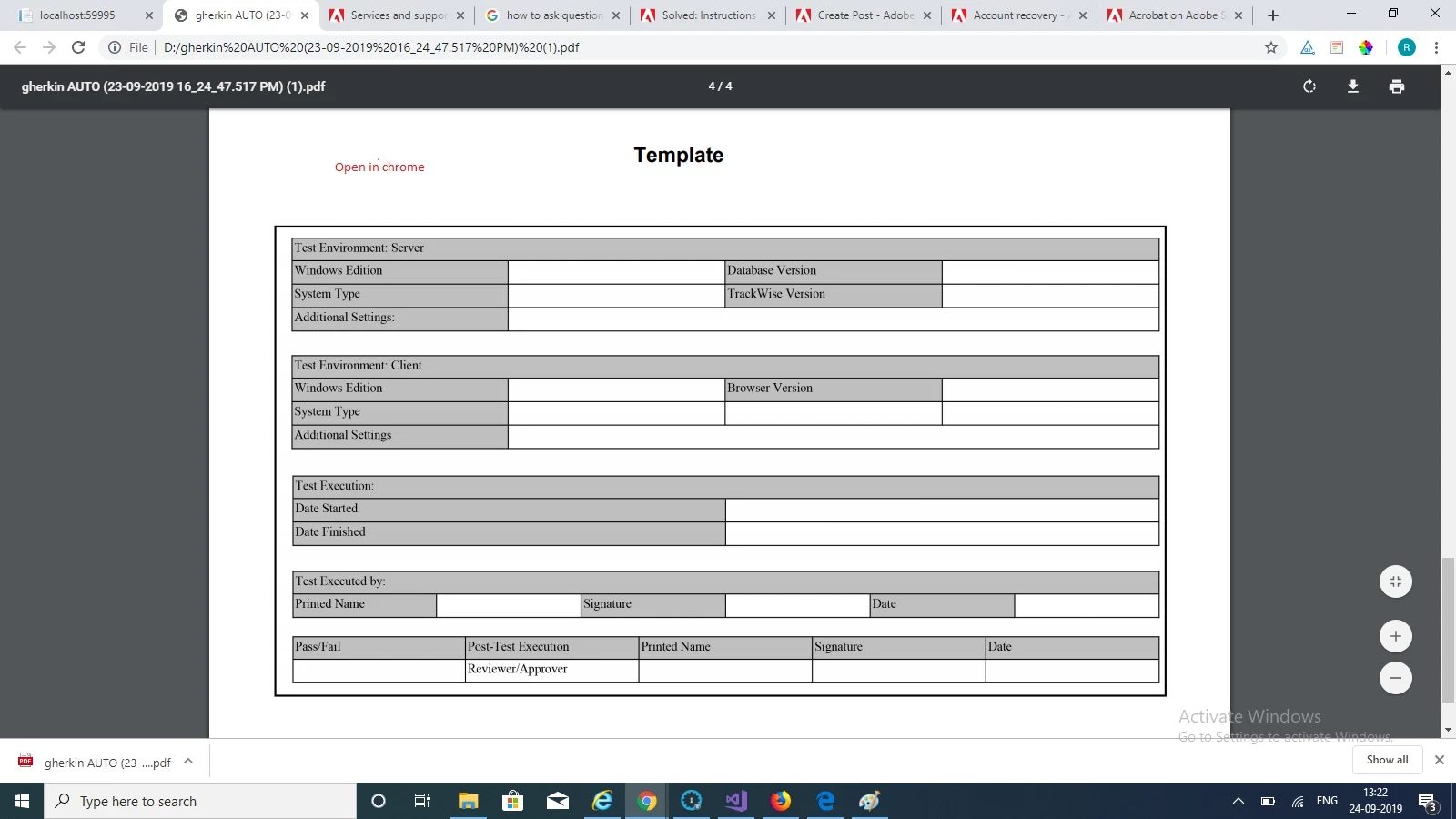The width and height of the screenshot is (1456, 819).
Task: Open Microsoft Store from the taskbar
Action: point(512,801)
